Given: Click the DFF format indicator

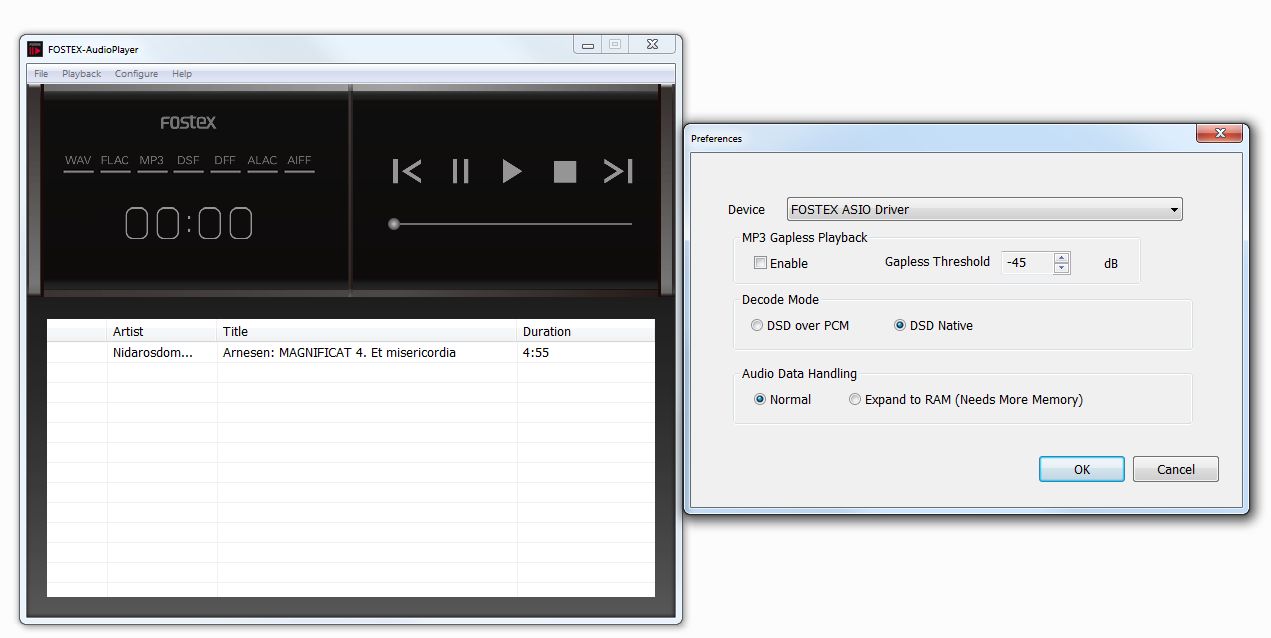Looking at the screenshot, I should 225,161.
